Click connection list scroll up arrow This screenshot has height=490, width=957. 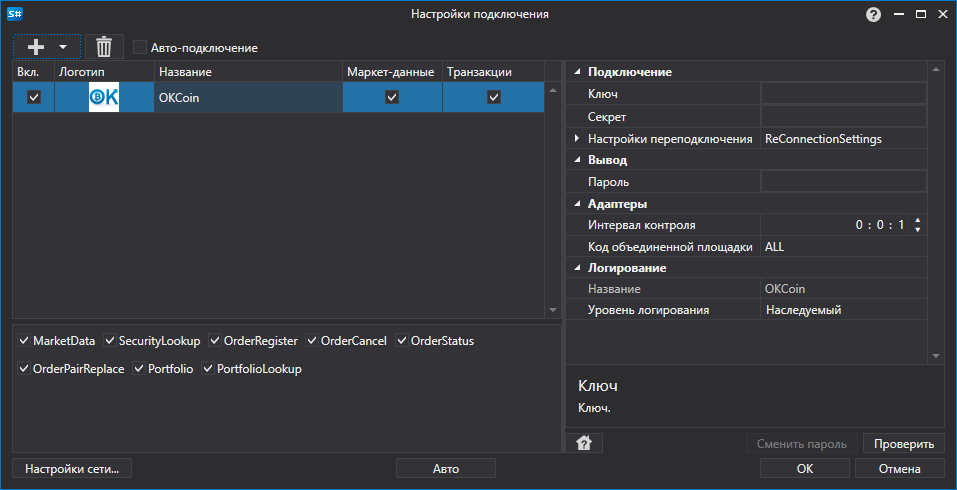point(553,90)
